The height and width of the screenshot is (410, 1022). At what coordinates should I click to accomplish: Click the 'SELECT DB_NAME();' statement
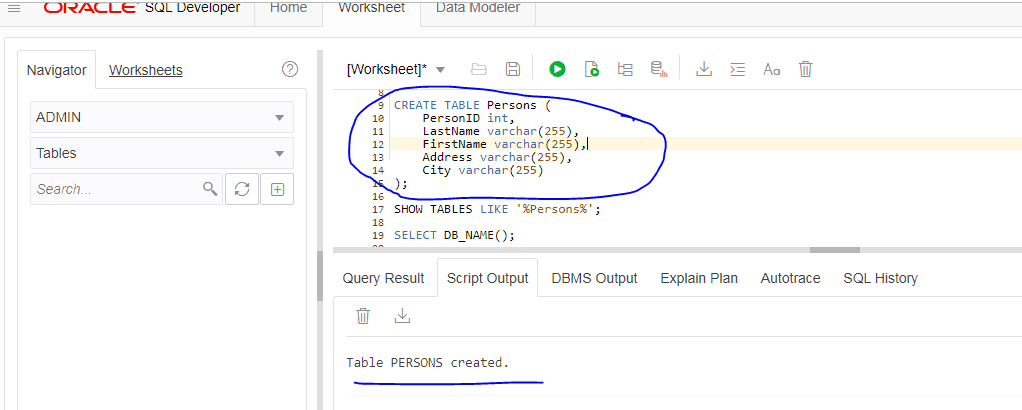454,235
